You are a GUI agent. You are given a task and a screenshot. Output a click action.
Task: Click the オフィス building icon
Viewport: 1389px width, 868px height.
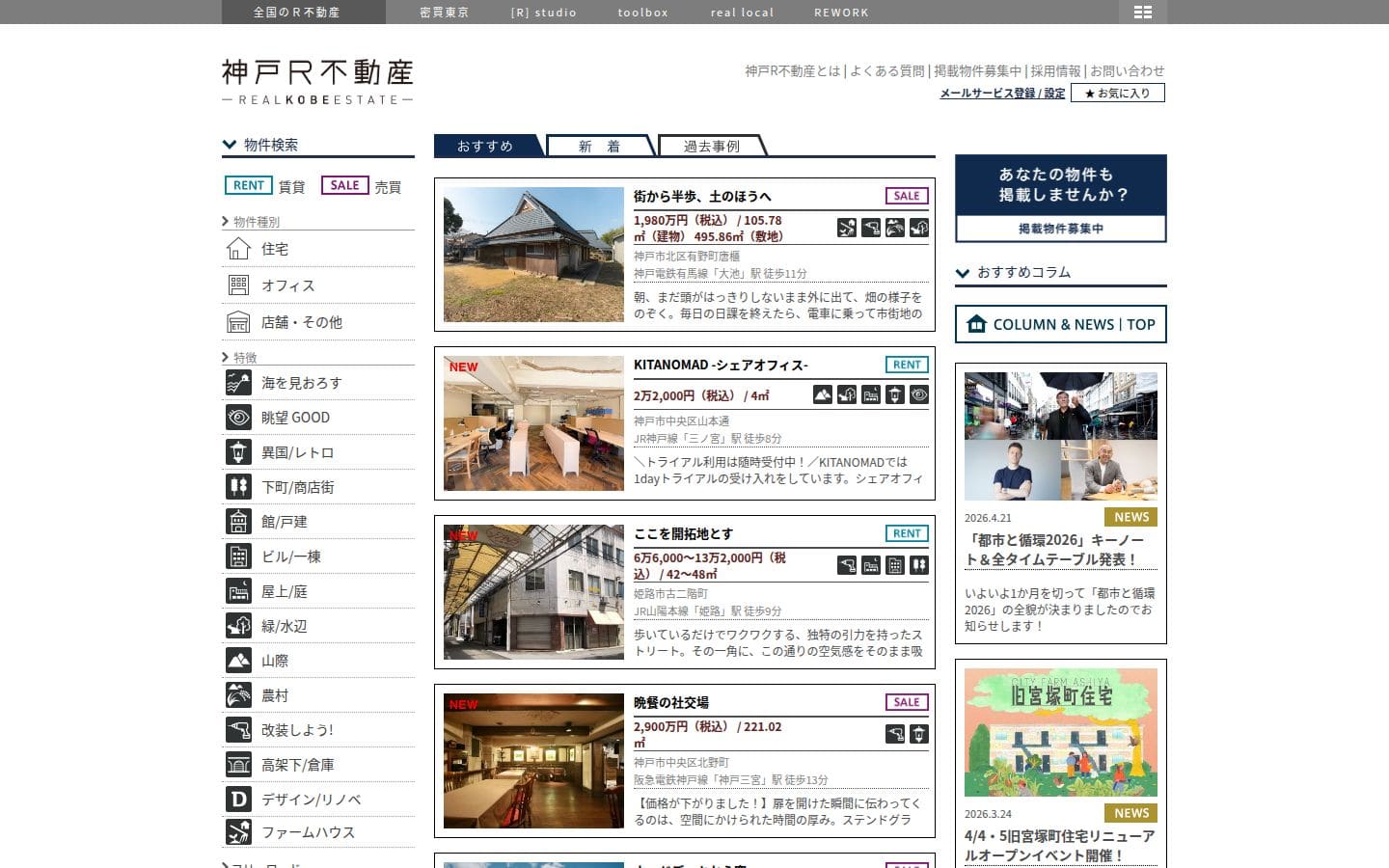(238, 285)
